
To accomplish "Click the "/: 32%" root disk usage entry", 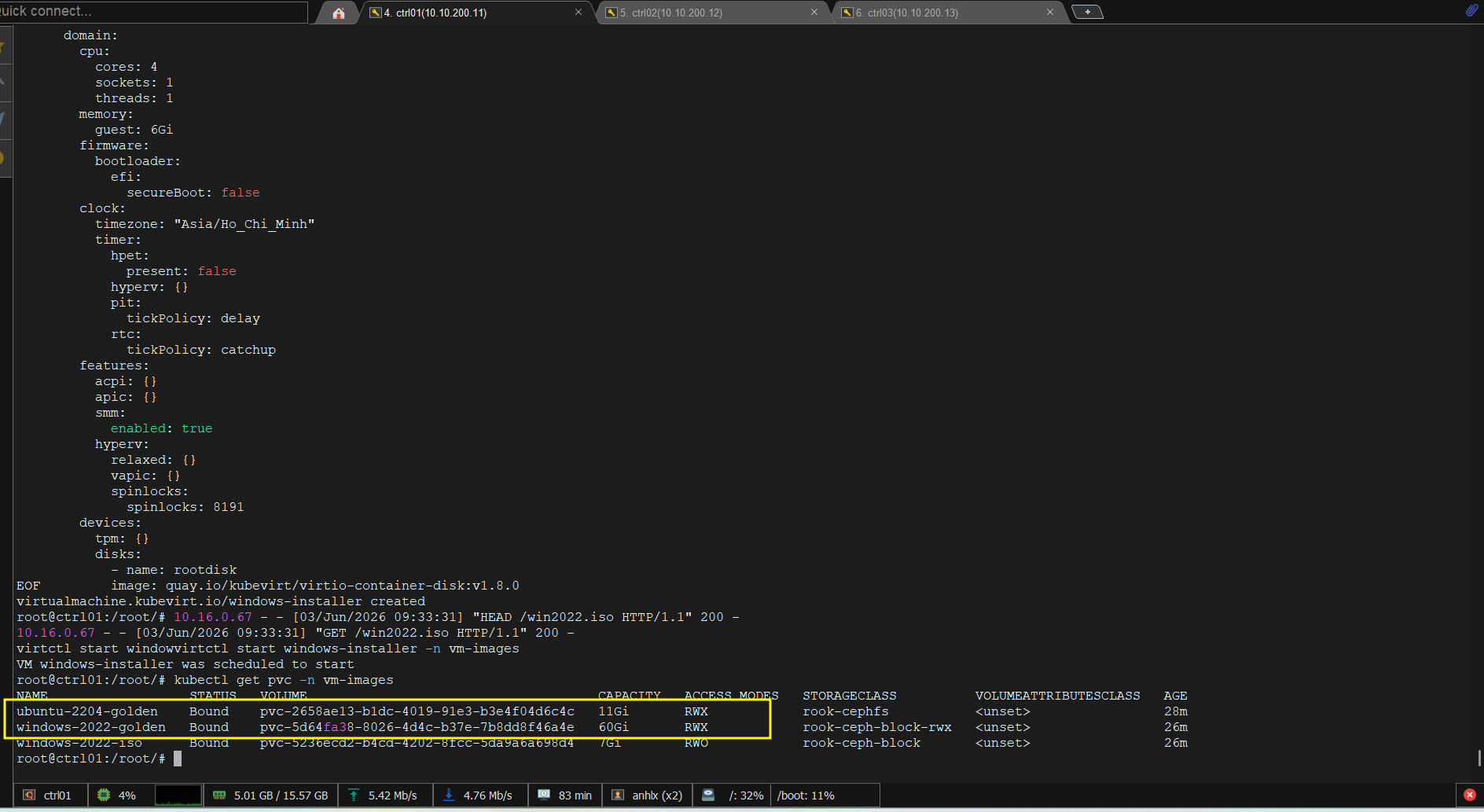I will point(746,795).
